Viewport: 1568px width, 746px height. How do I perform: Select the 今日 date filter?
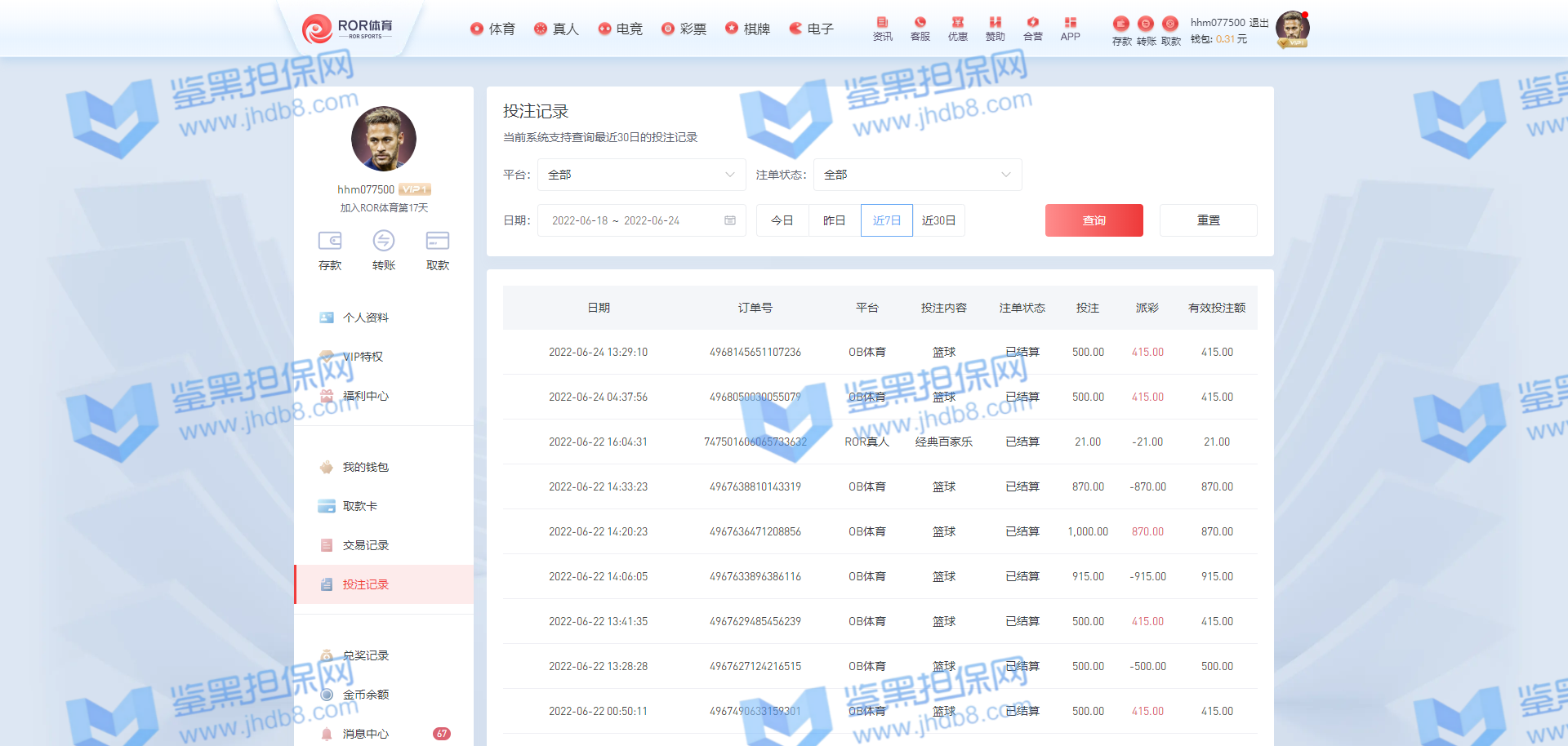(782, 220)
